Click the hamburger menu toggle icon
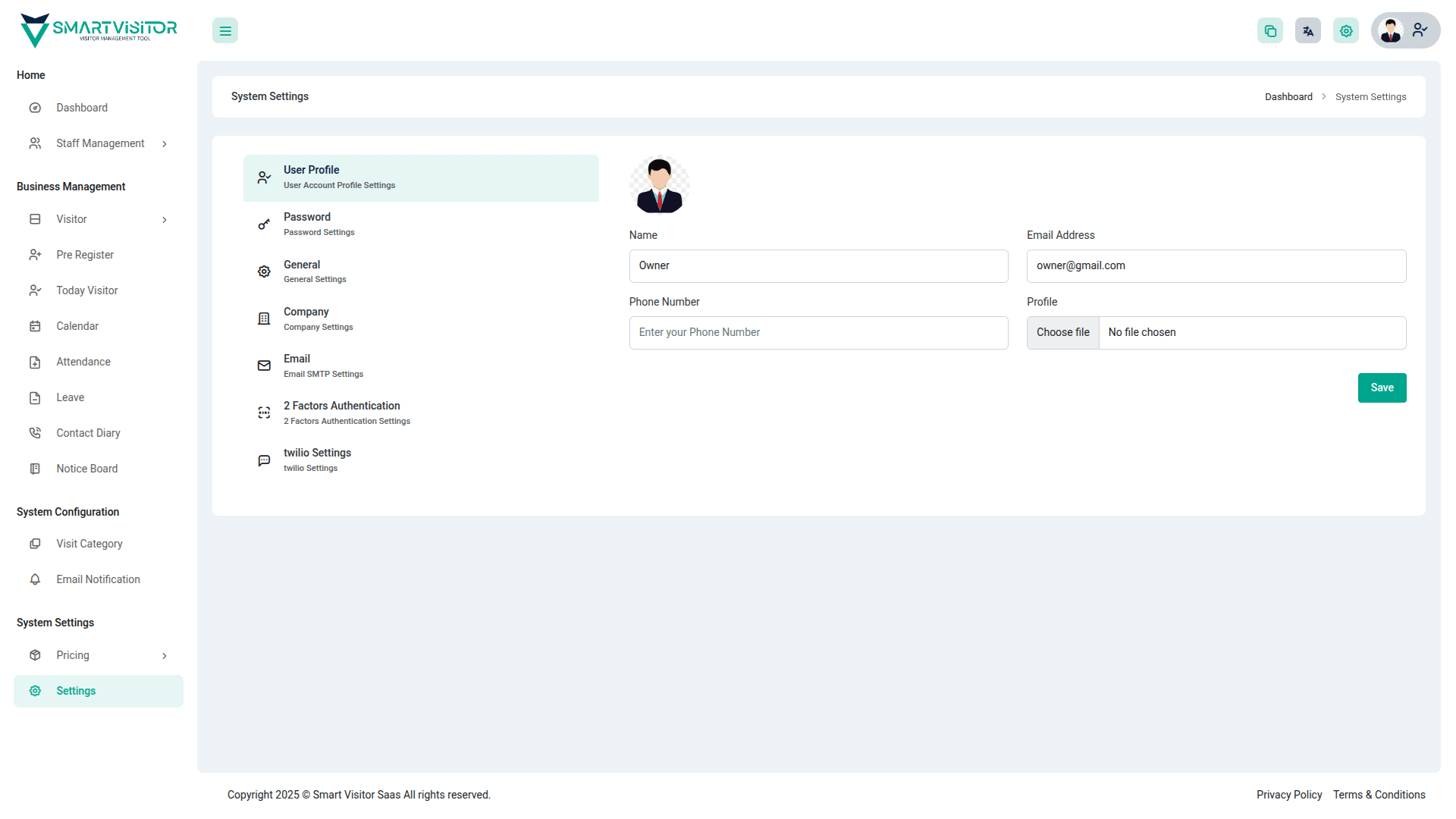The image size is (1456, 819). pyautogui.click(x=225, y=31)
